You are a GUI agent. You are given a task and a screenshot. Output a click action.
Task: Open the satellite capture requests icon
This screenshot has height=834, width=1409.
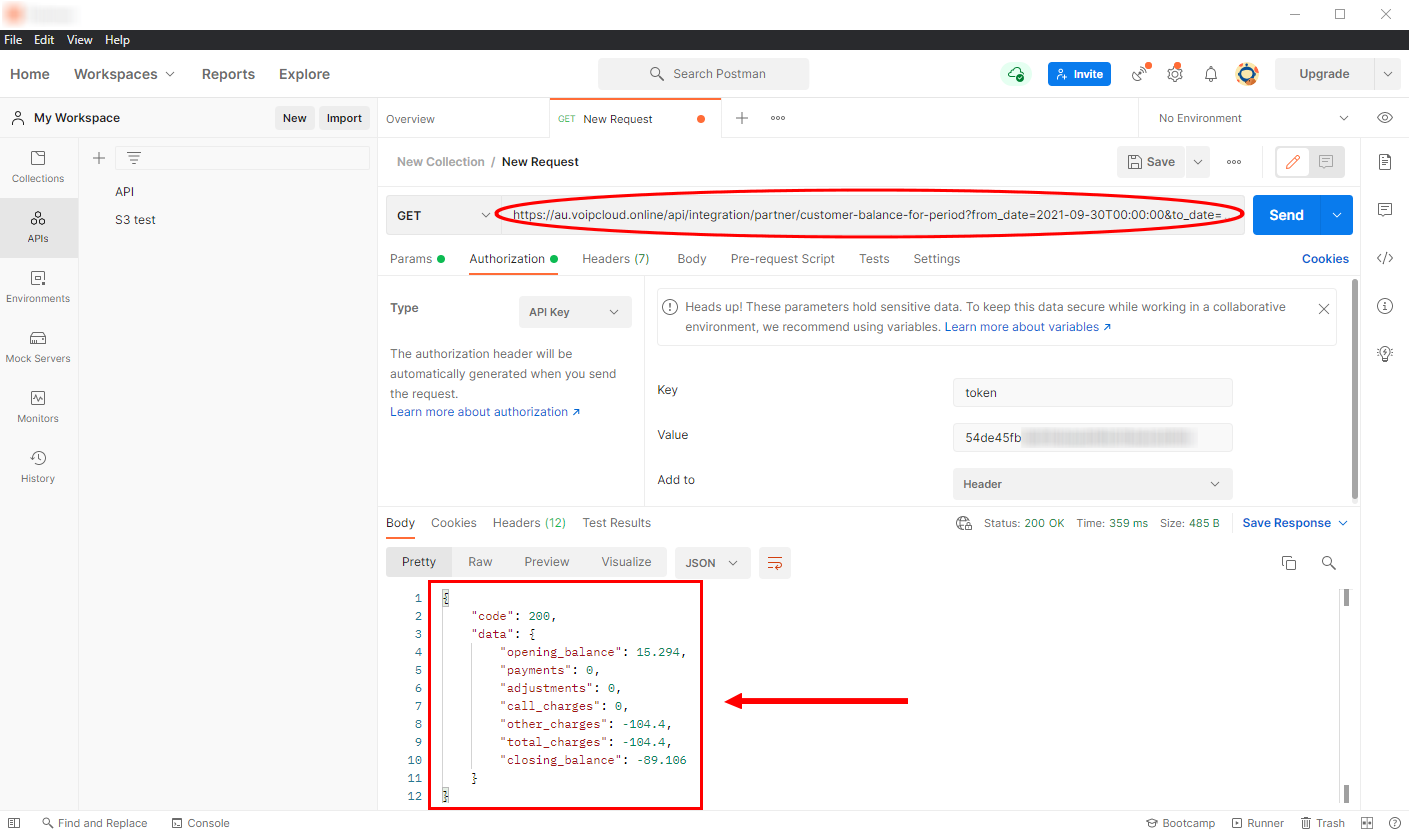tap(1140, 74)
